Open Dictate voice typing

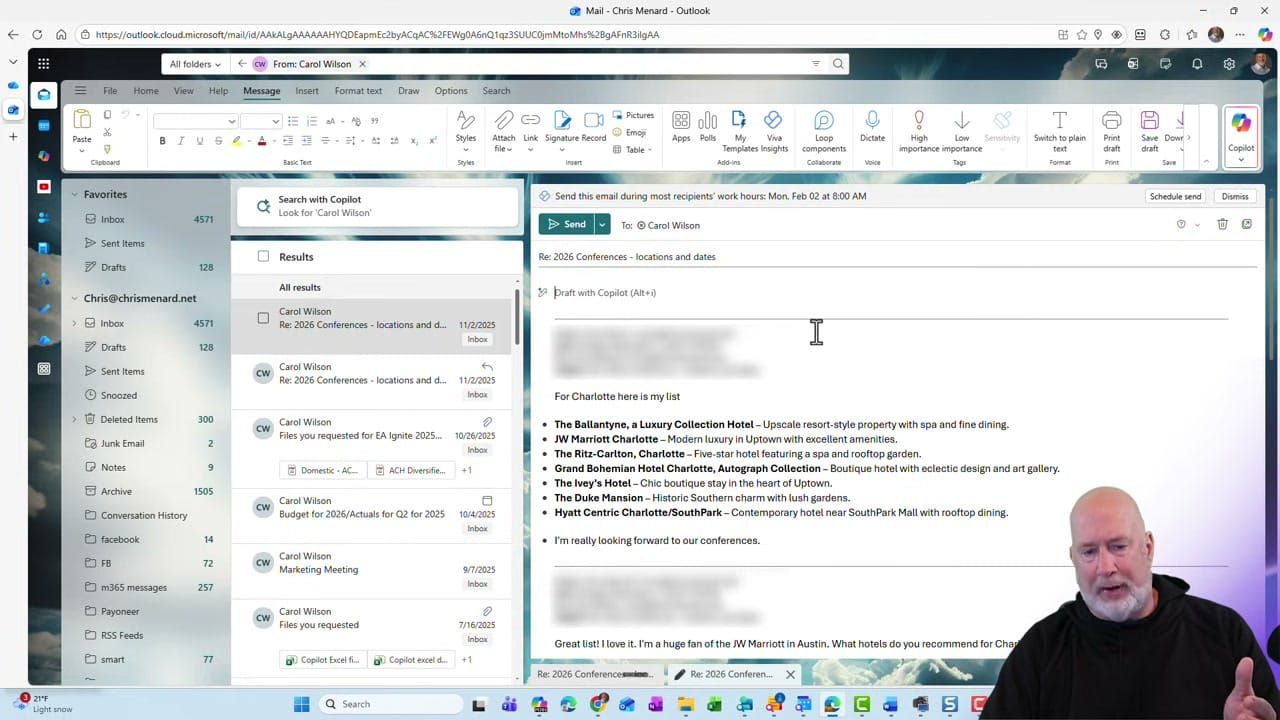[x=872, y=131]
